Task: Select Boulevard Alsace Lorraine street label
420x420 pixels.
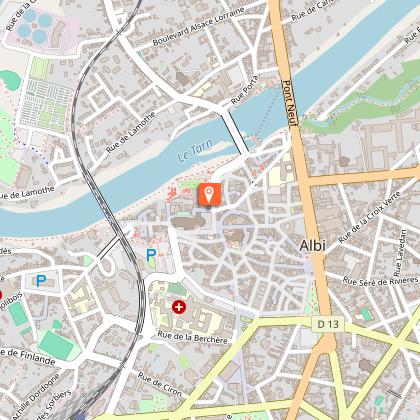Action: (199, 26)
